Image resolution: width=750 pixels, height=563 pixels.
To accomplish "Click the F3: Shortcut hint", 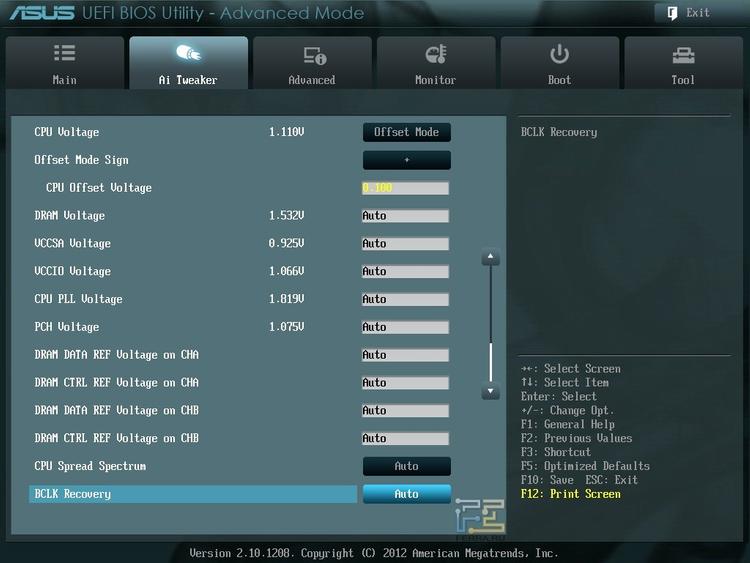I will coord(556,452).
